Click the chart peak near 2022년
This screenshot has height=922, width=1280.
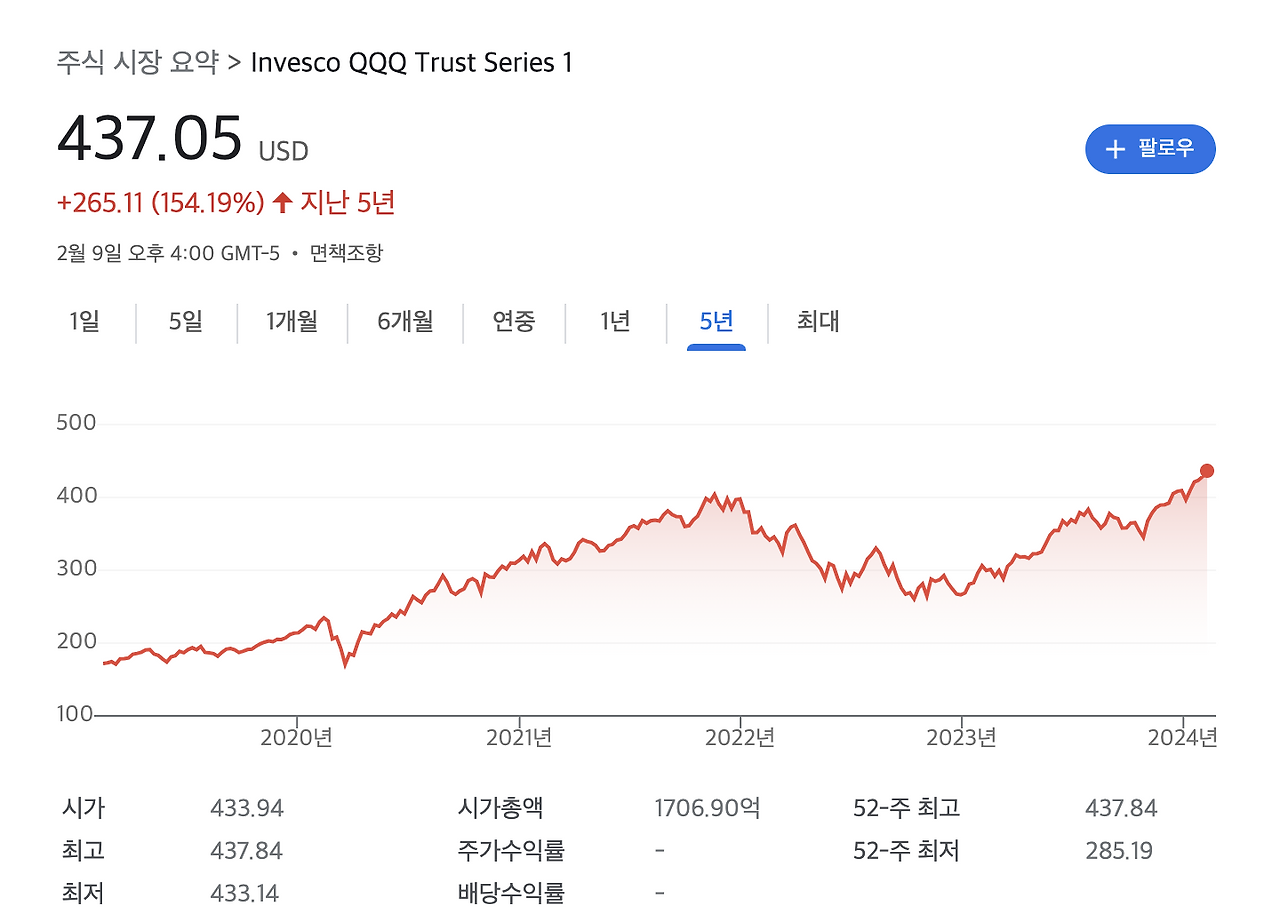716,492
